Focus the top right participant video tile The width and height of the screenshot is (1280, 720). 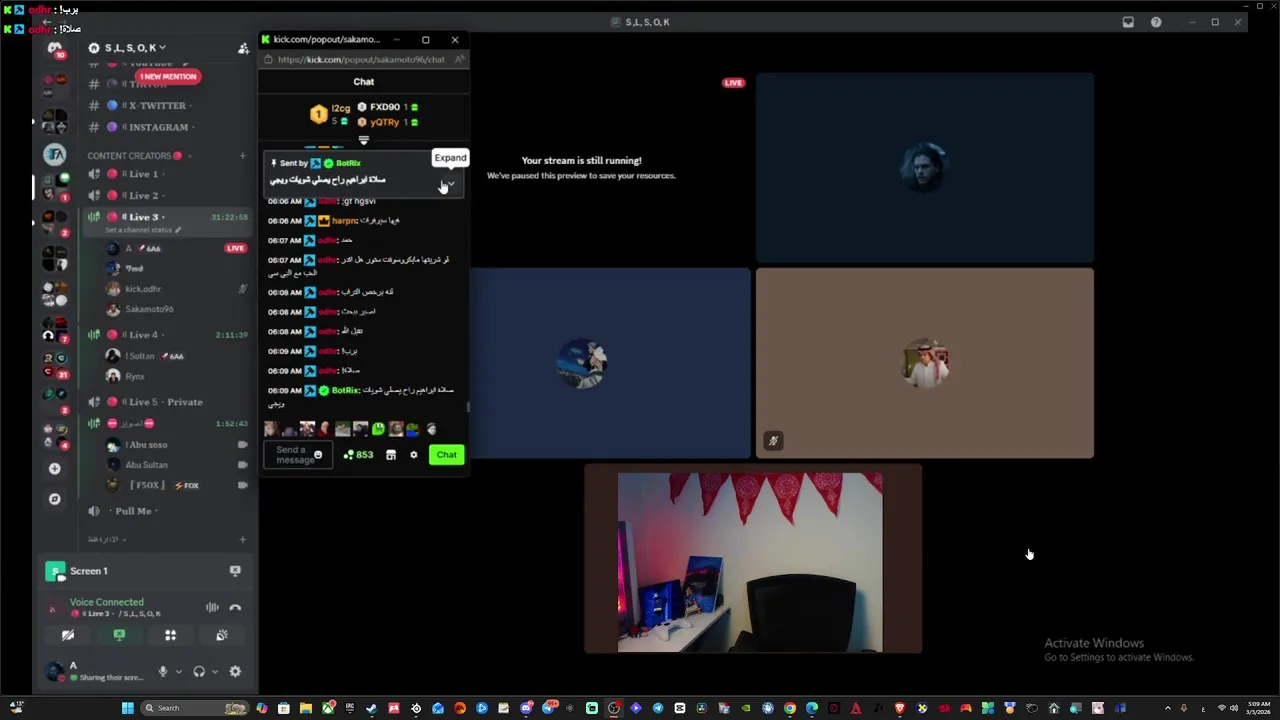click(x=924, y=166)
